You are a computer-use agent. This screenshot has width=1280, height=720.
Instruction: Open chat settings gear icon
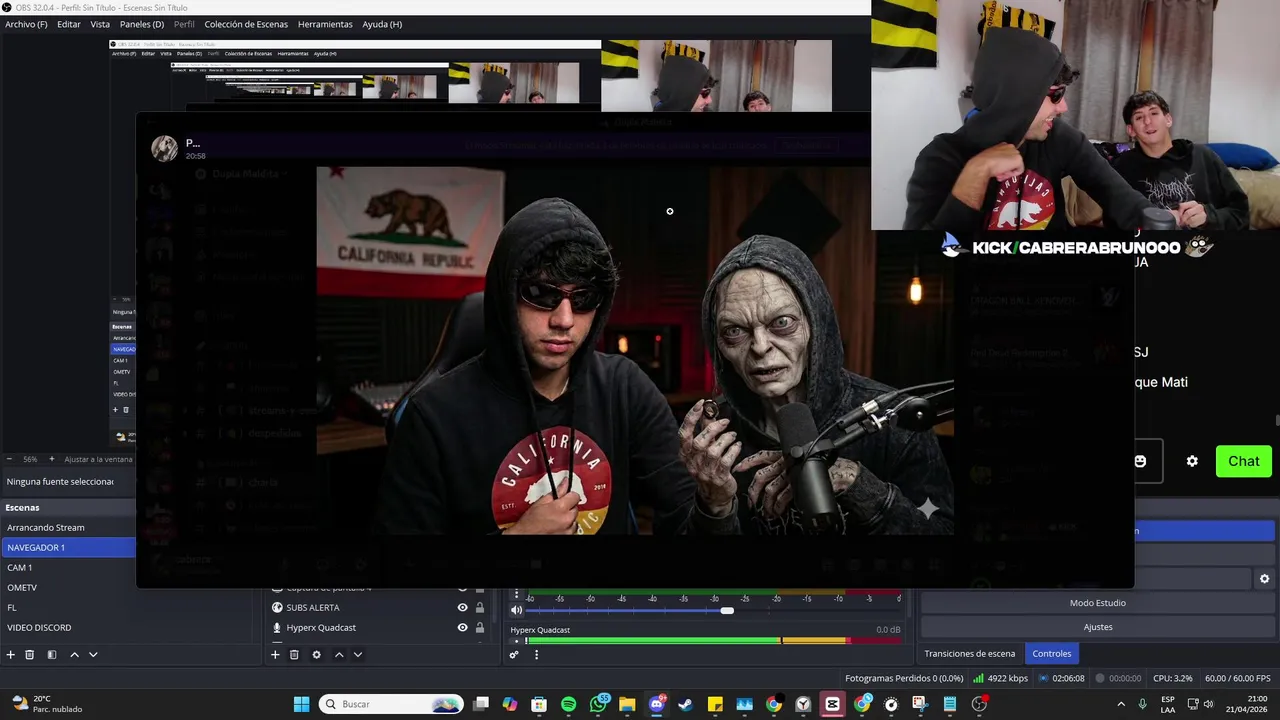[1192, 461]
